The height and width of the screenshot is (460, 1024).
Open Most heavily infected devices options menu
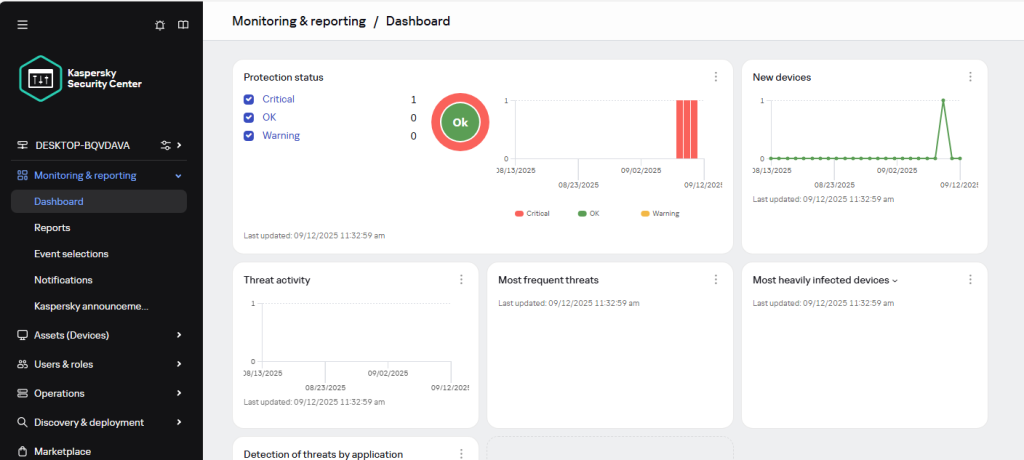tap(970, 280)
